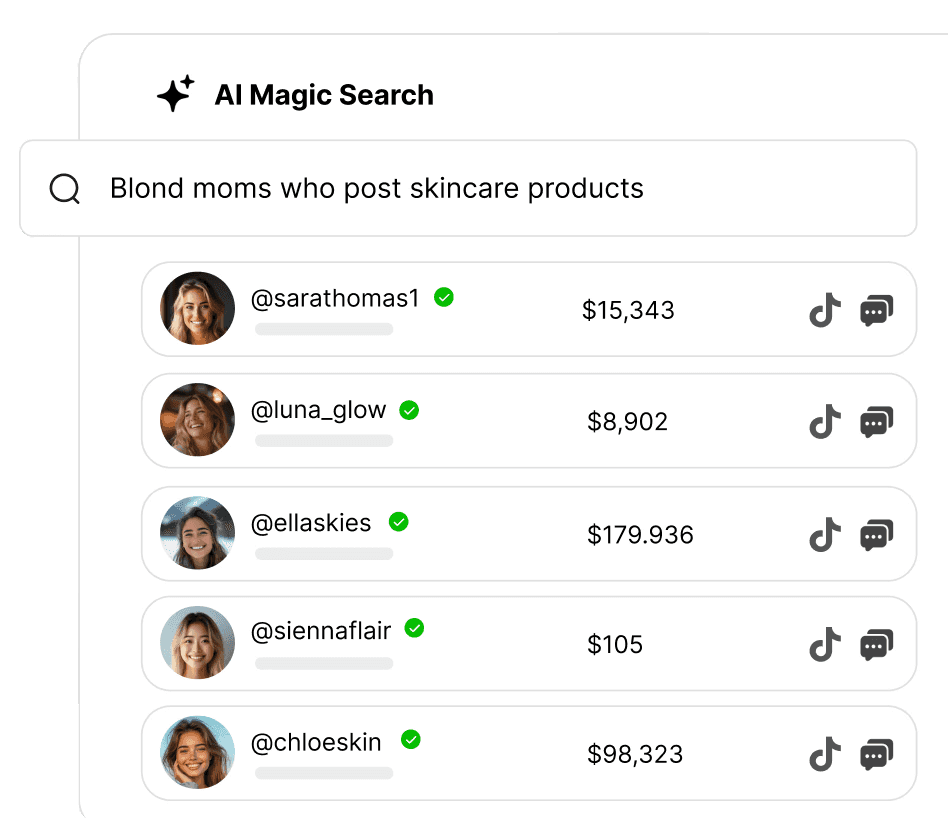This screenshot has width=948, height=818.
Task: Open the chat icon on @chloeskin's row
Action: pos(876,754)
